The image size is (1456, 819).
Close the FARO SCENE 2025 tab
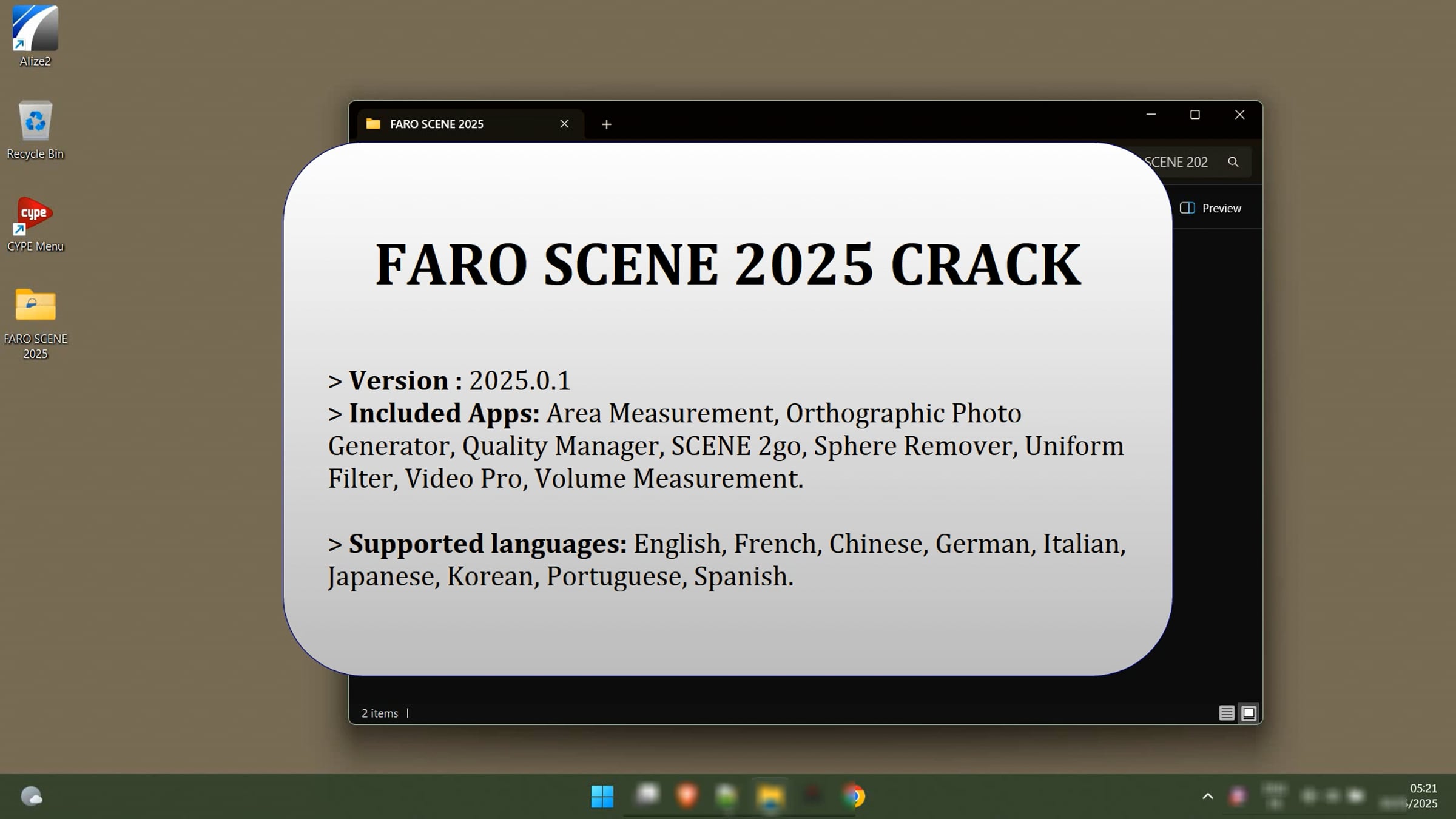(x=564, y=124)
